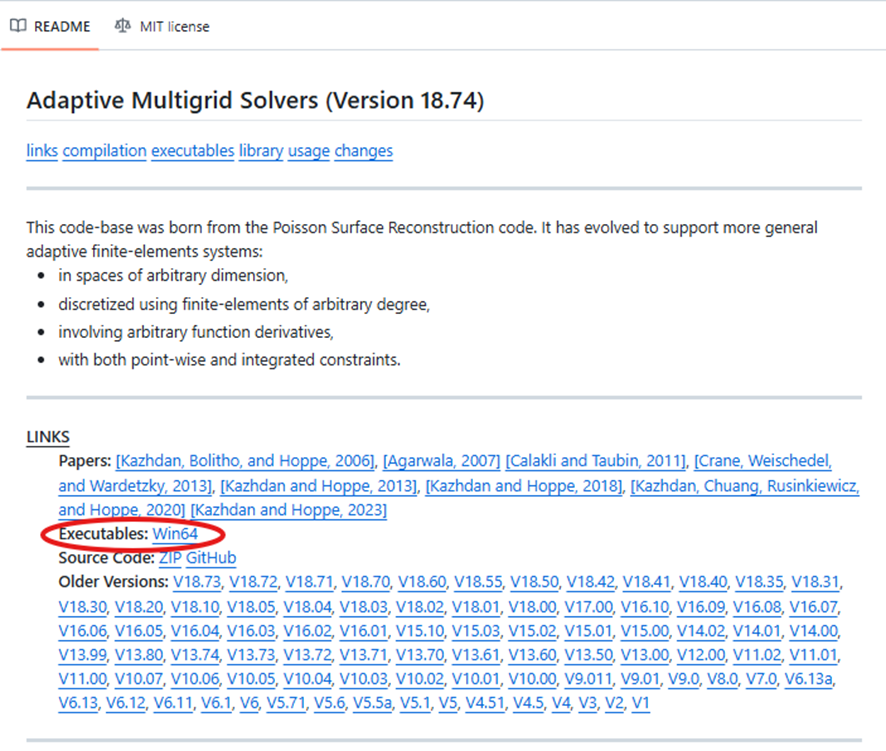Open the Kazhdan and Hoppe 2018 paper
This screenshot has width=886, height=751.
coord(524,486)
